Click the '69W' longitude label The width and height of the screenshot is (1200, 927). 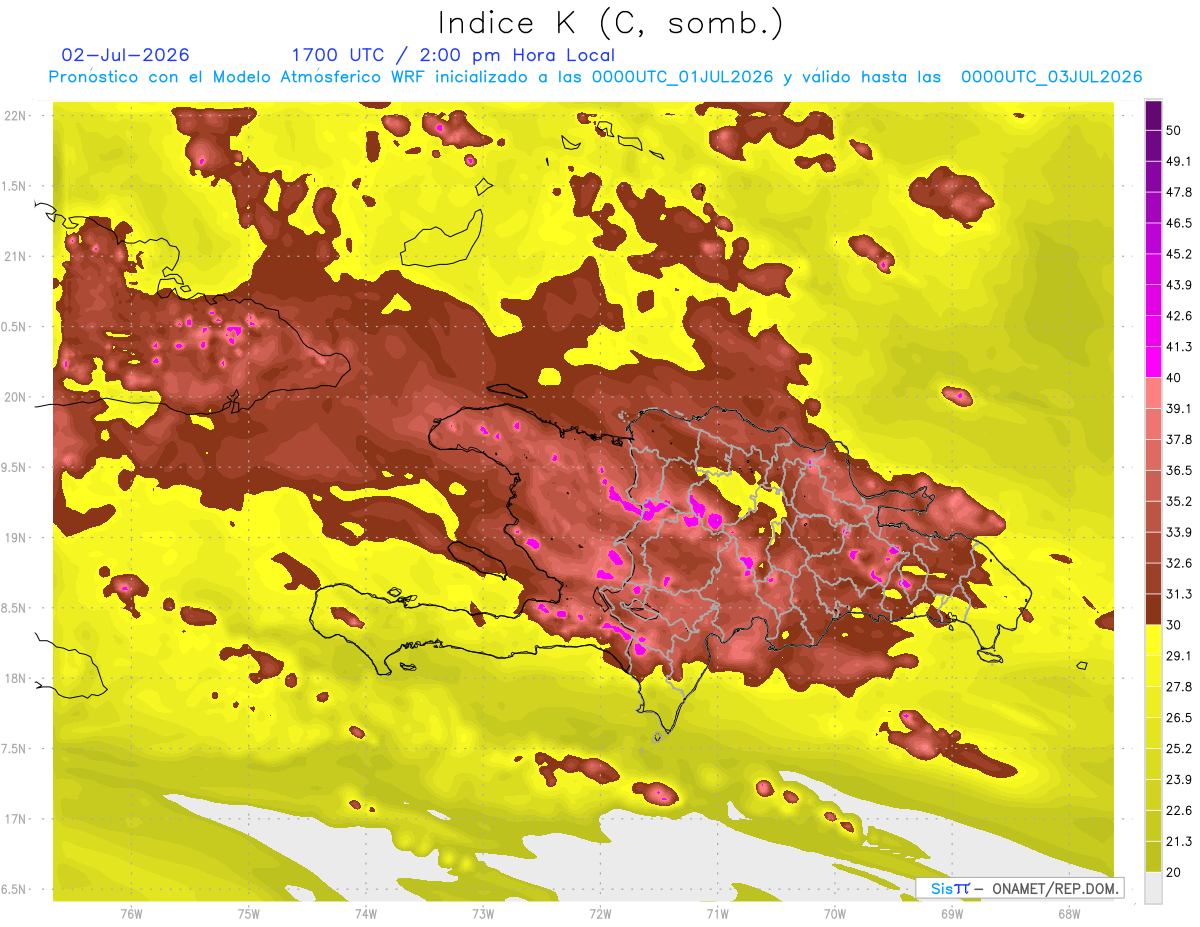point(952,913)
